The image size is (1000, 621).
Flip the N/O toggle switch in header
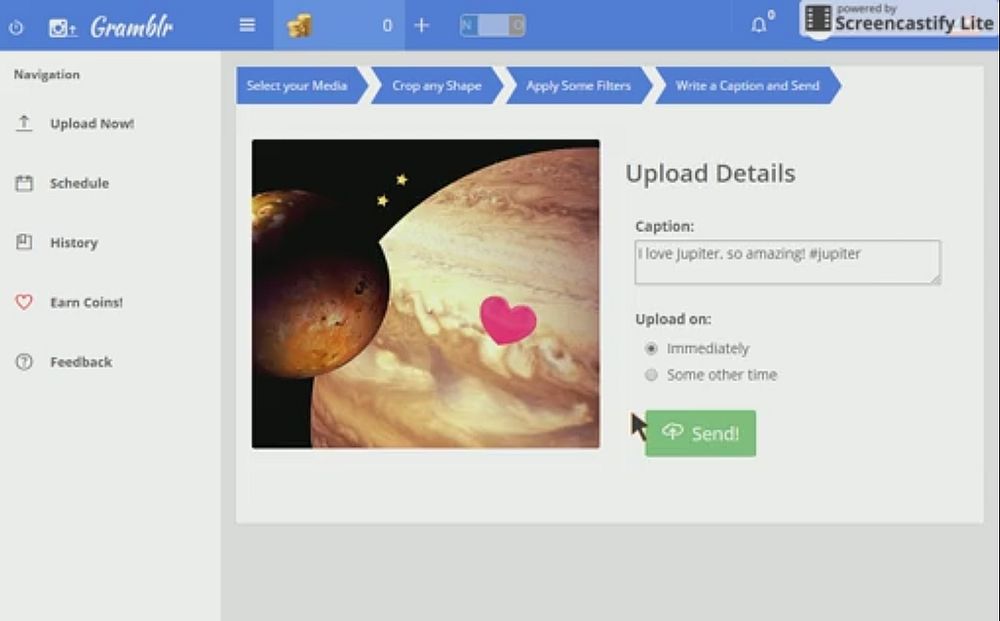[x=492, y=26]
